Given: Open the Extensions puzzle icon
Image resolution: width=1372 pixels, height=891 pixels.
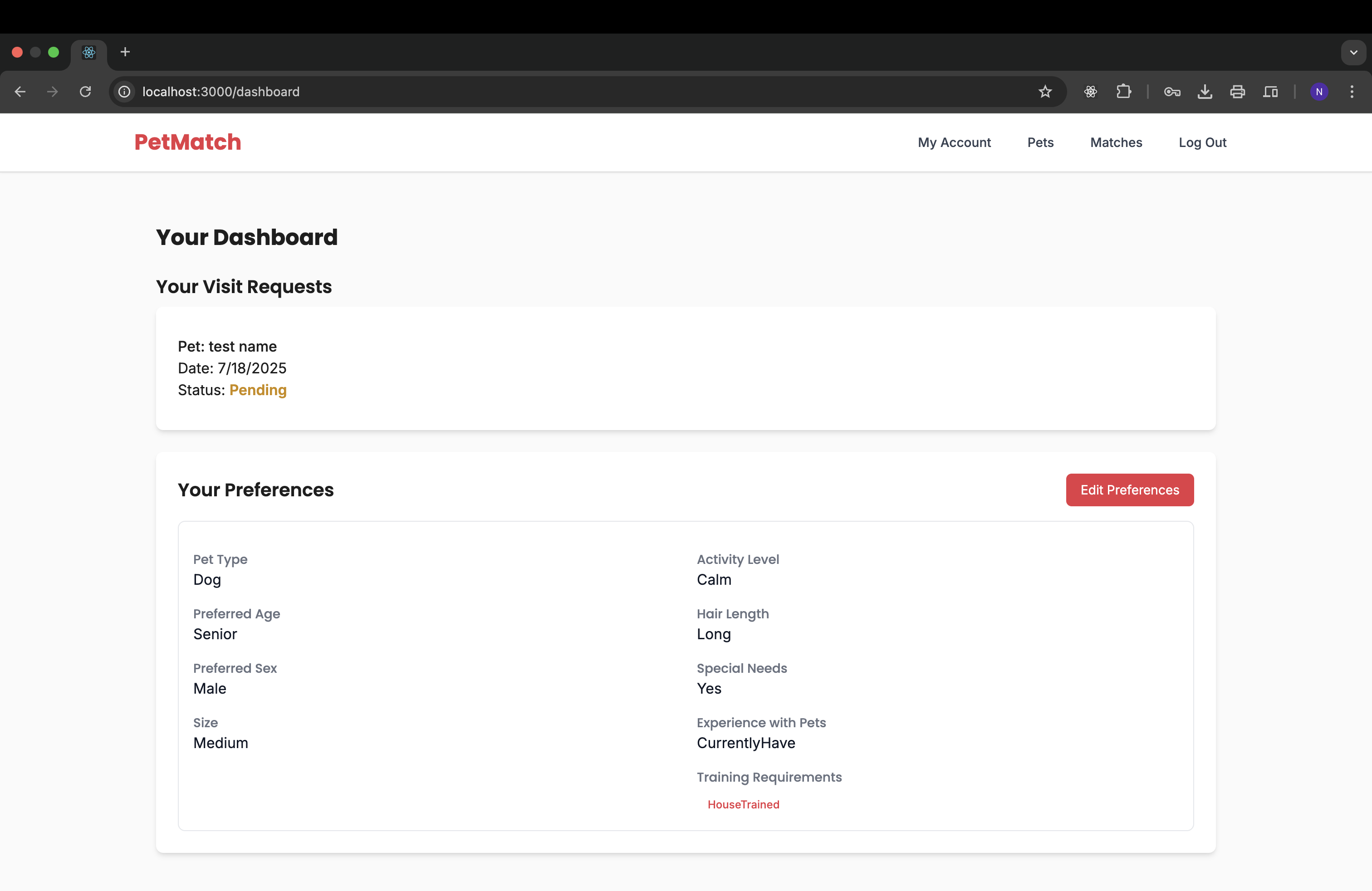Looking at the screenshot, I should tap(1123, 92).
